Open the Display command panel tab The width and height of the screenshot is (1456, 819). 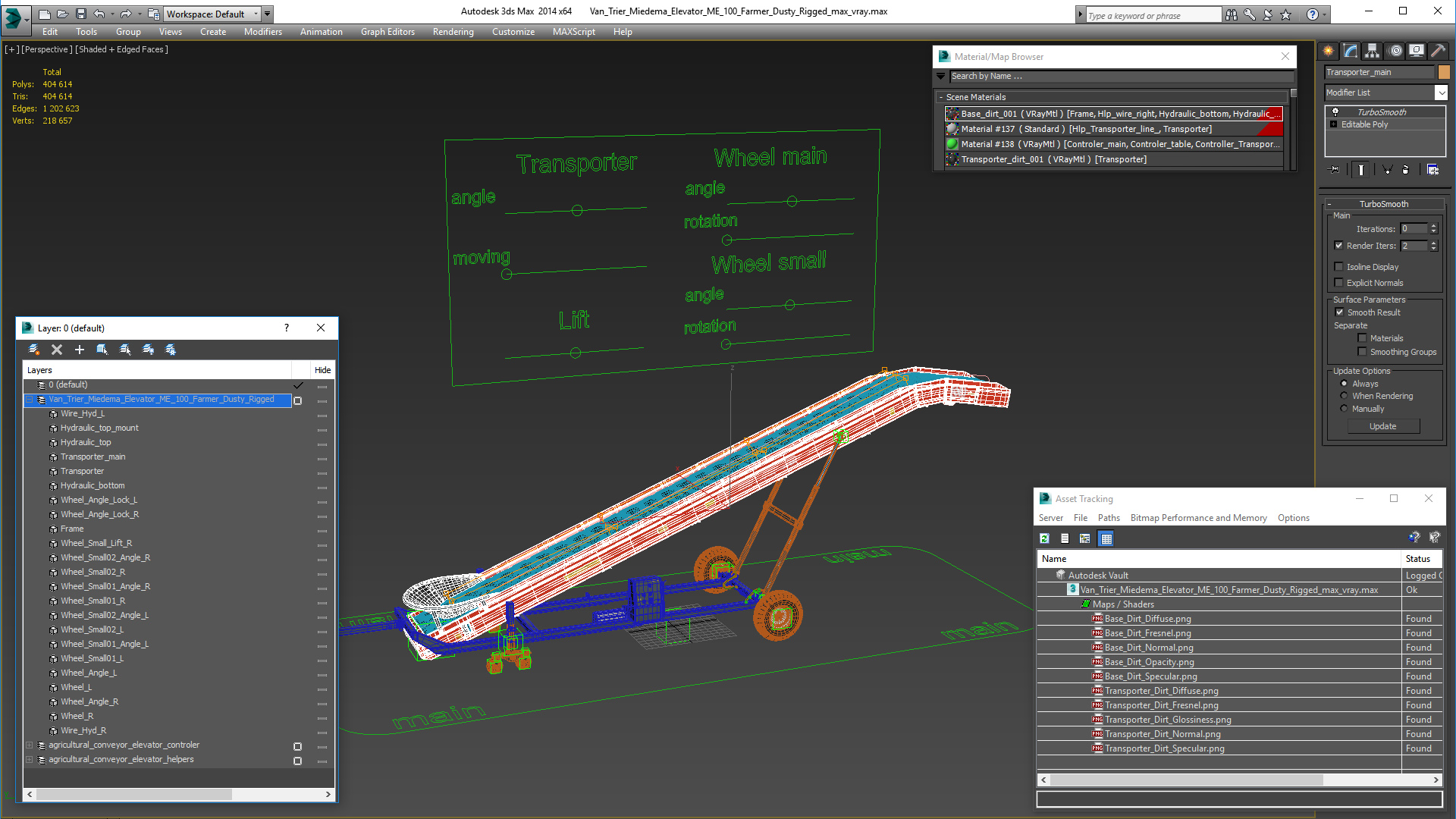click(x=1417, y=51)
